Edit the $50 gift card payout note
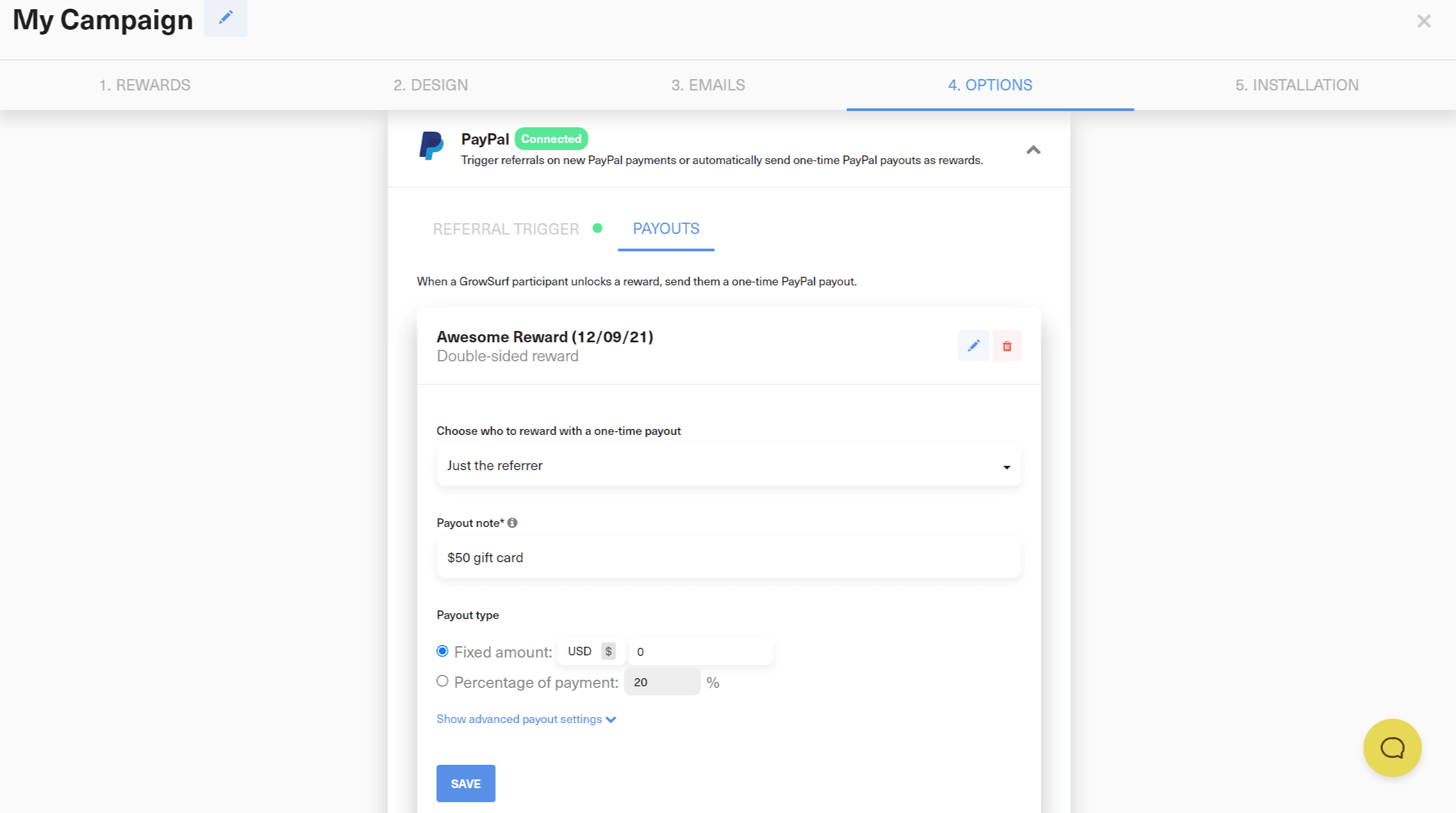This screenshot has width=1456, height=813. pyautogui.click(x=728, y=557)
